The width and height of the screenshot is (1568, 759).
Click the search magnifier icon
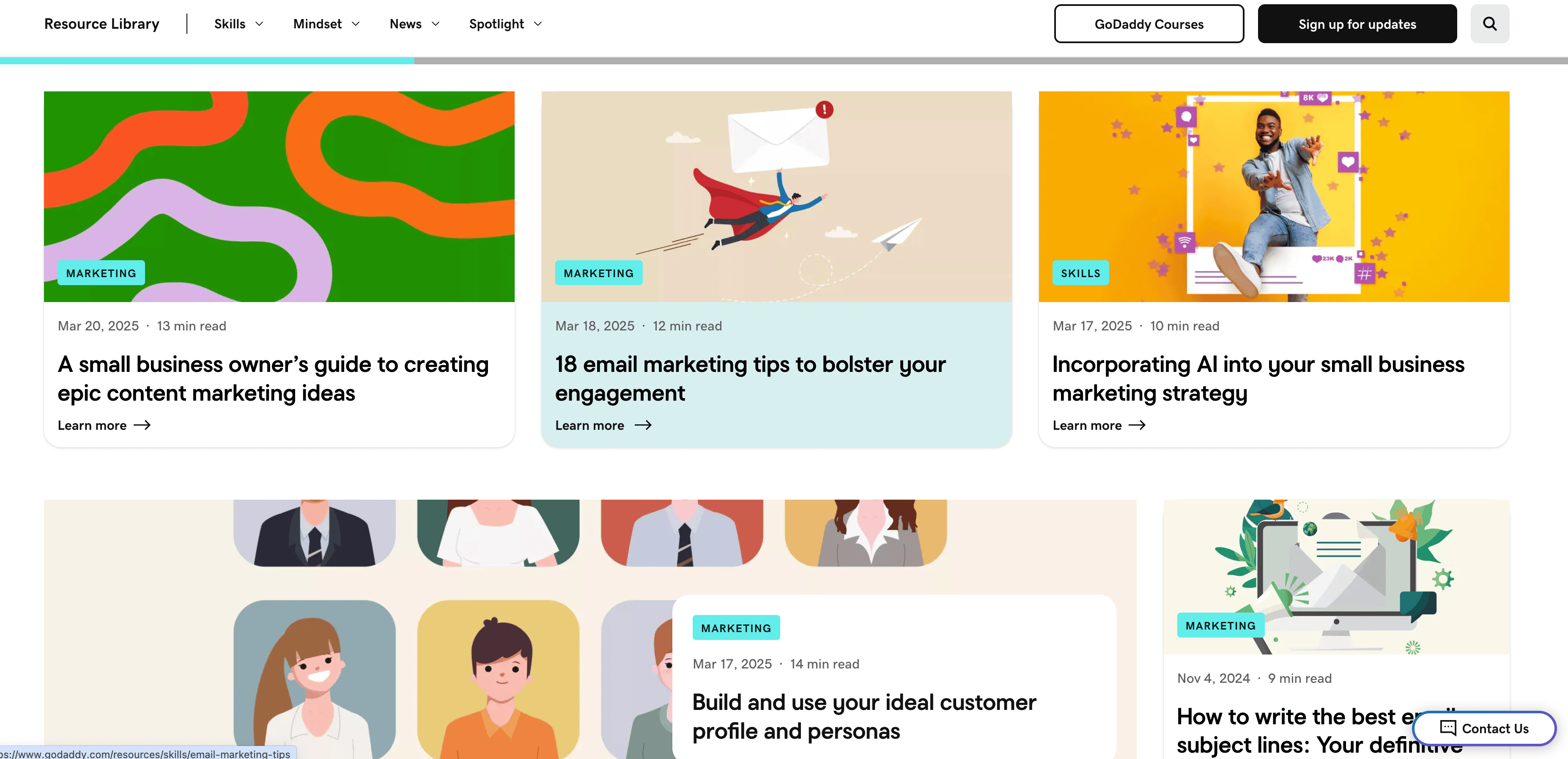(x=1489, y=24)
